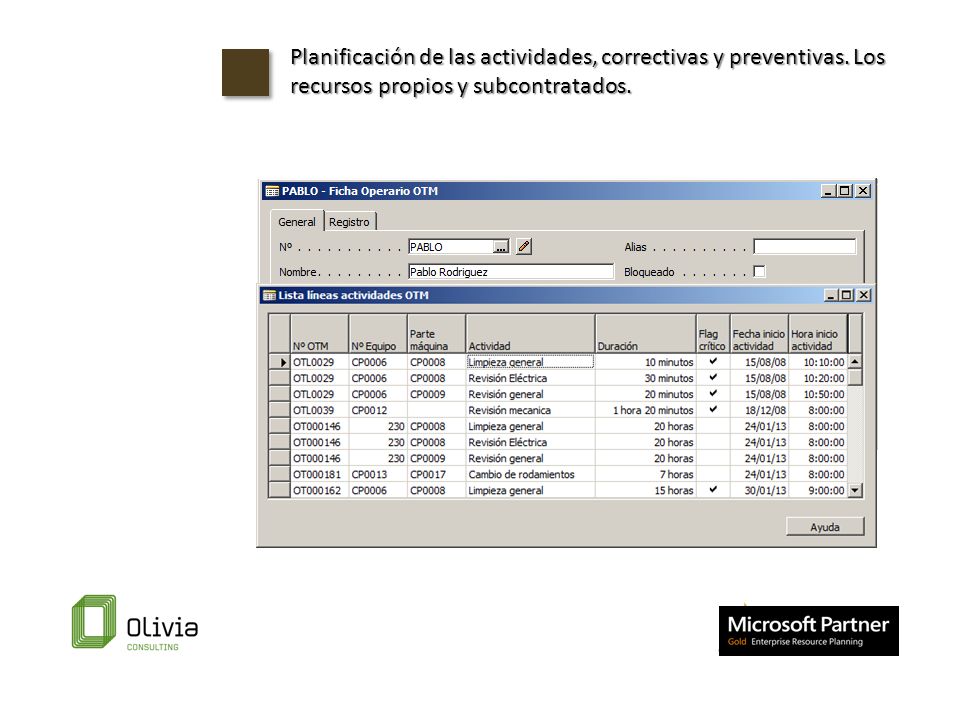Click the Parte máquina column header
Viewport: 960px width, 720px height.
click(437, 334)
